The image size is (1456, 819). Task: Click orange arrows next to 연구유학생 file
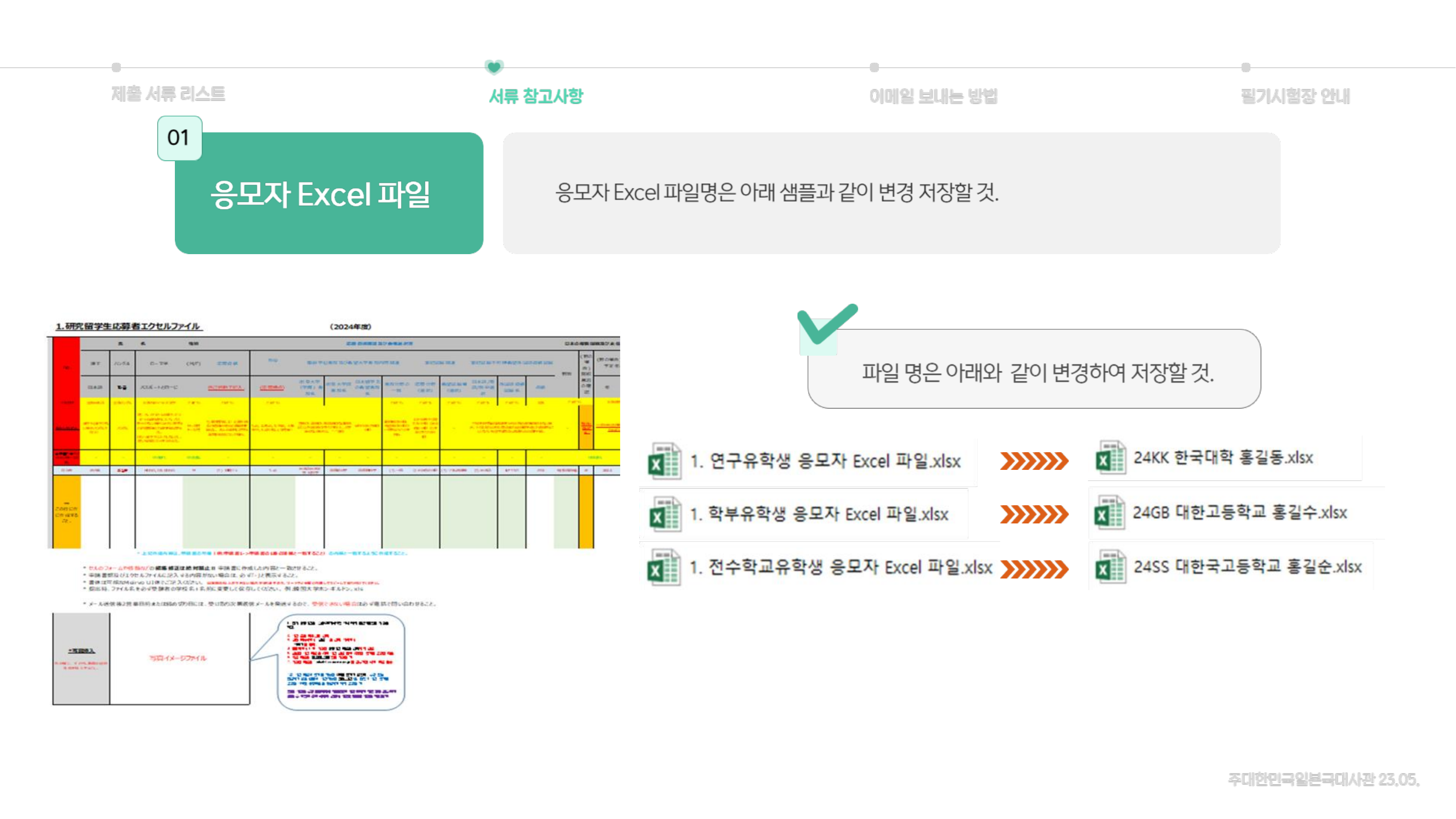click(1034, 461)
